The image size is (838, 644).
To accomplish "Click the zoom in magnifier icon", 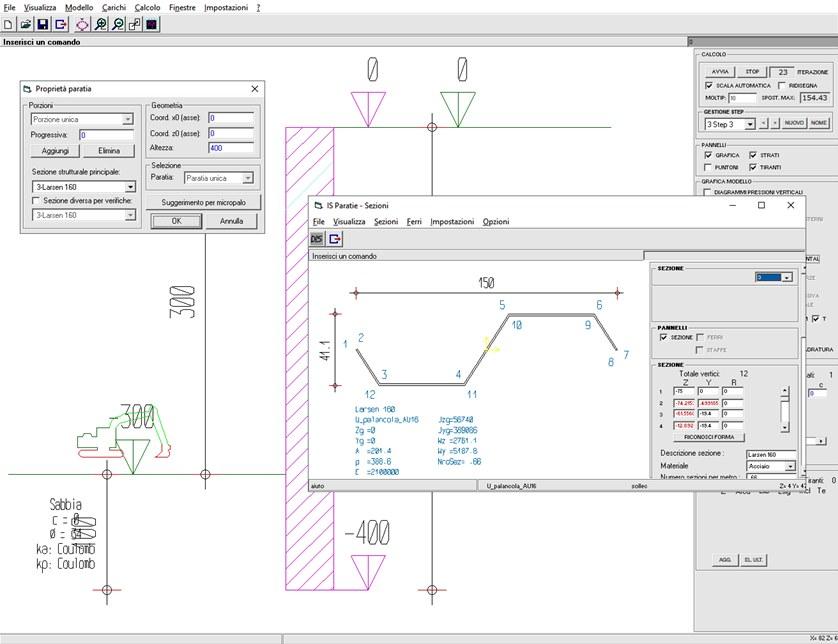I will coord(101,24).
